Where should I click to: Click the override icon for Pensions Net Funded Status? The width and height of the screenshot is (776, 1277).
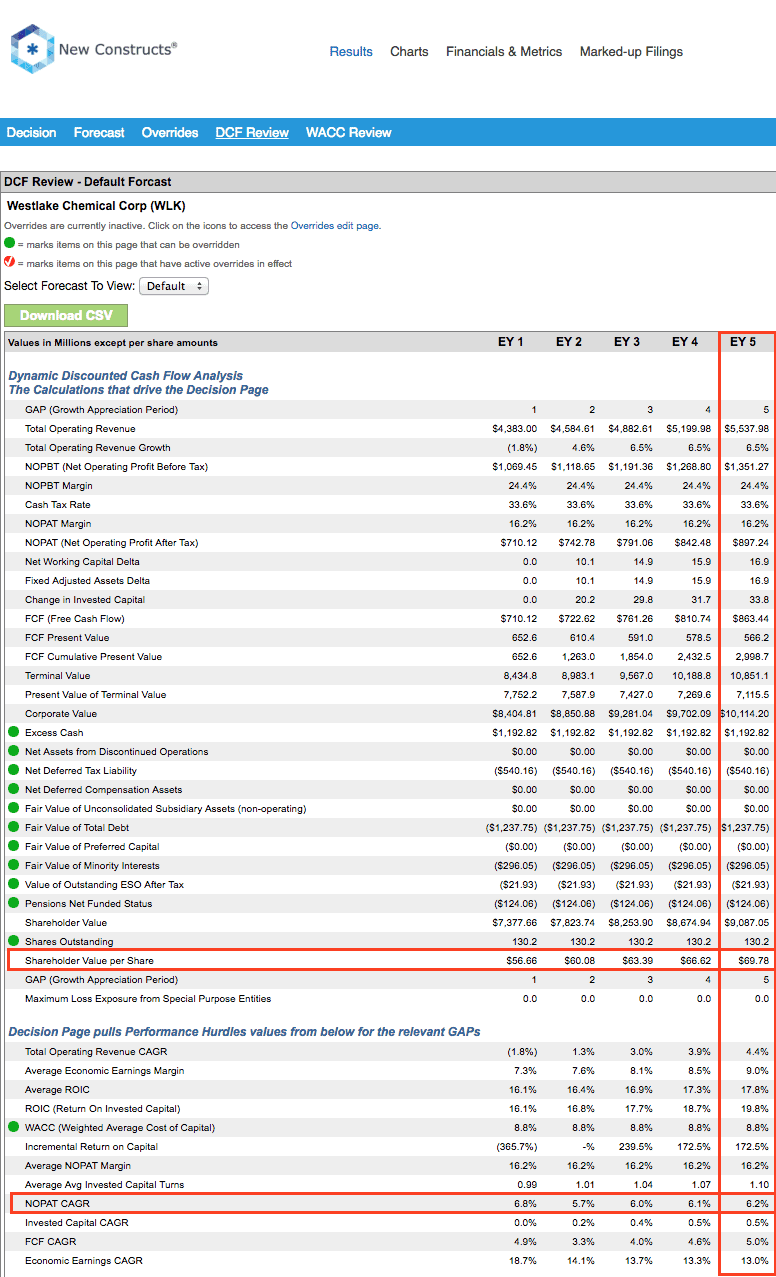tap(14, 904)
